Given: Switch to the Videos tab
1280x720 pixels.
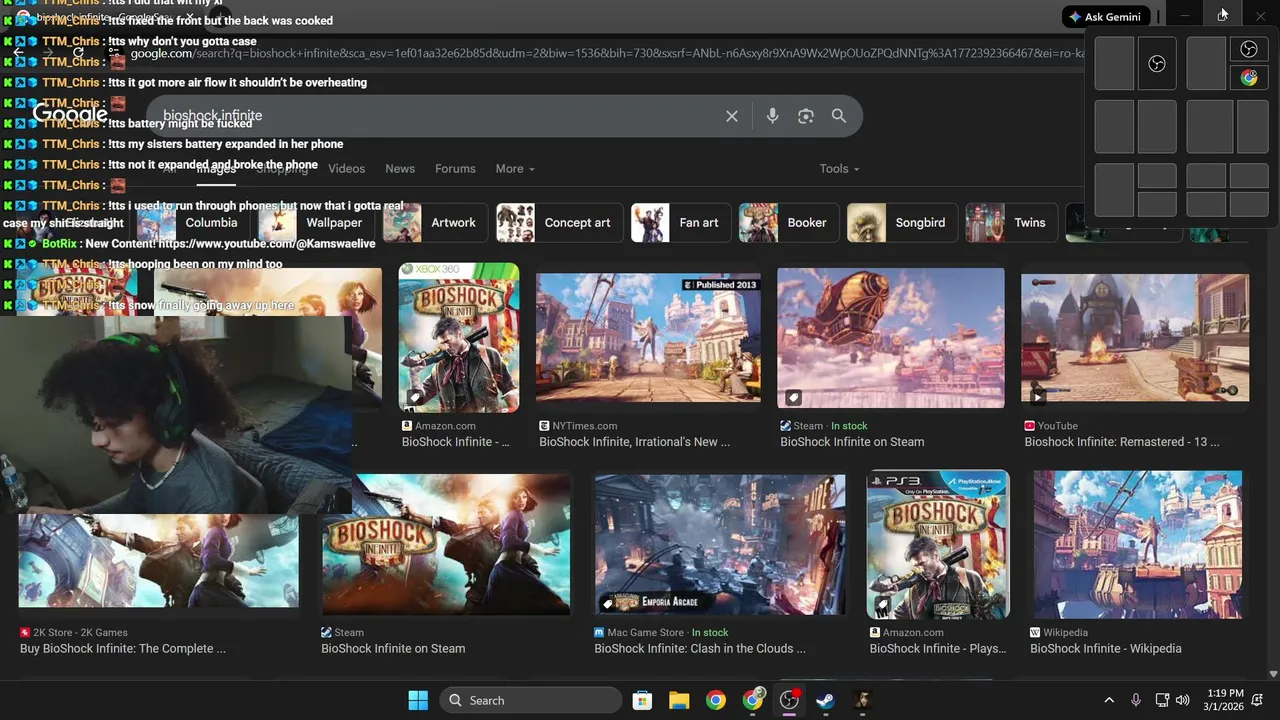Looking at the screenshot, I should point(347,169).
